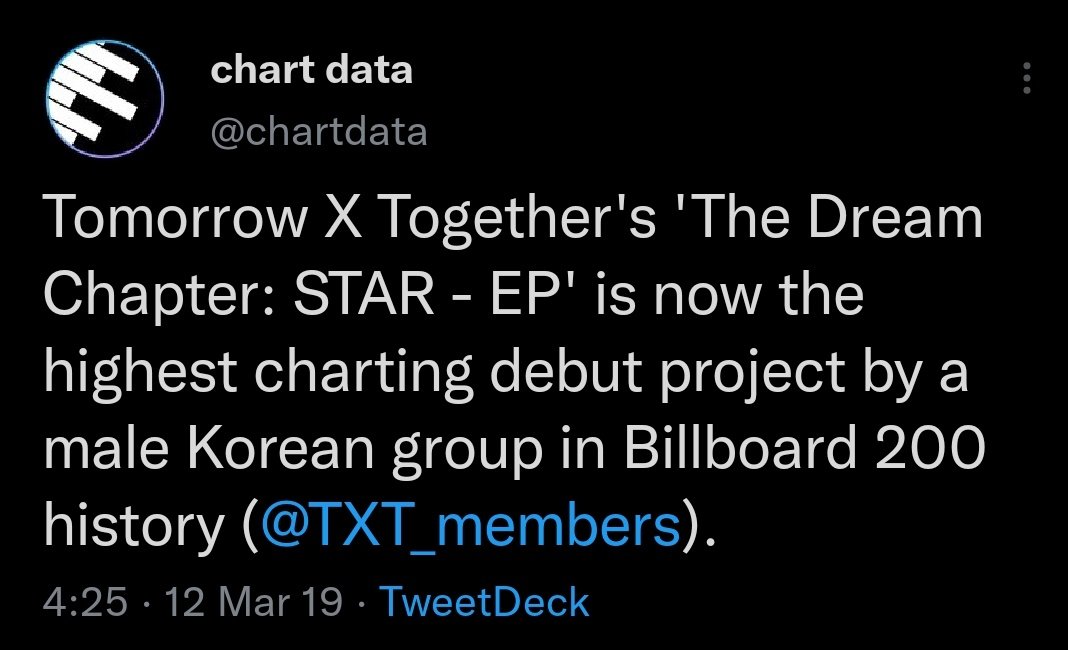Click the phrase debut project by a
This screenshot has width=1068, height=650.
(729, 374)
